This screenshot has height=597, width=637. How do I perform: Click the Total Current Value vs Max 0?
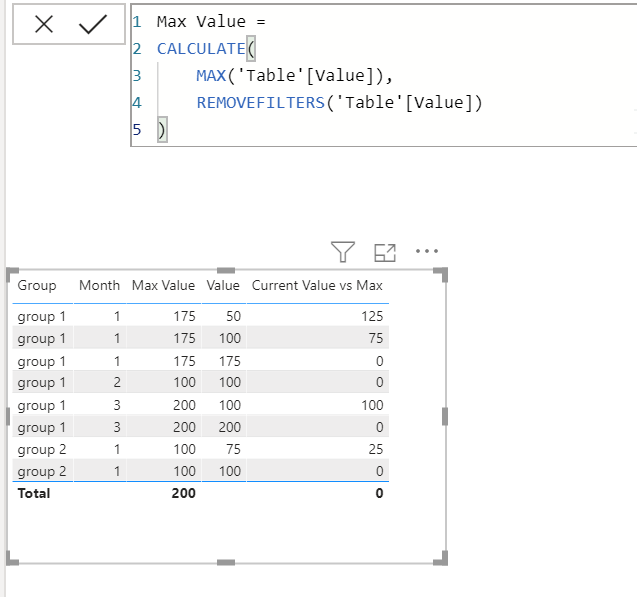pyautogui.click(x=379, y=493)
